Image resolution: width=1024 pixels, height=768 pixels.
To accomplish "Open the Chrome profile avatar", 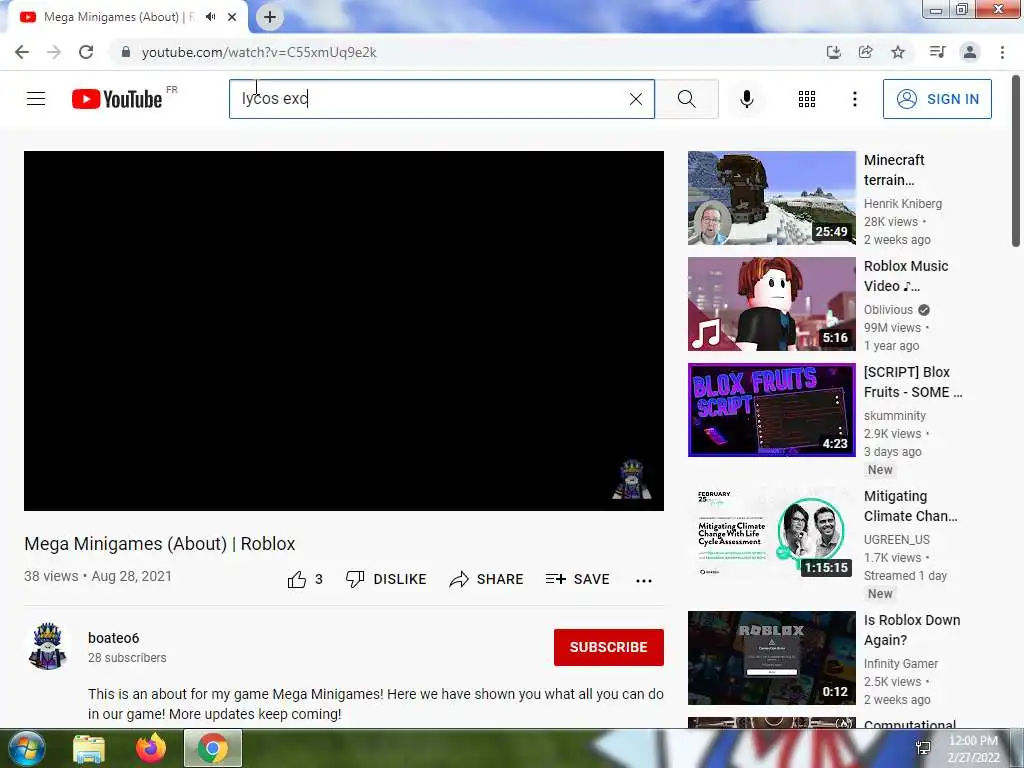I will click(970, 52).
